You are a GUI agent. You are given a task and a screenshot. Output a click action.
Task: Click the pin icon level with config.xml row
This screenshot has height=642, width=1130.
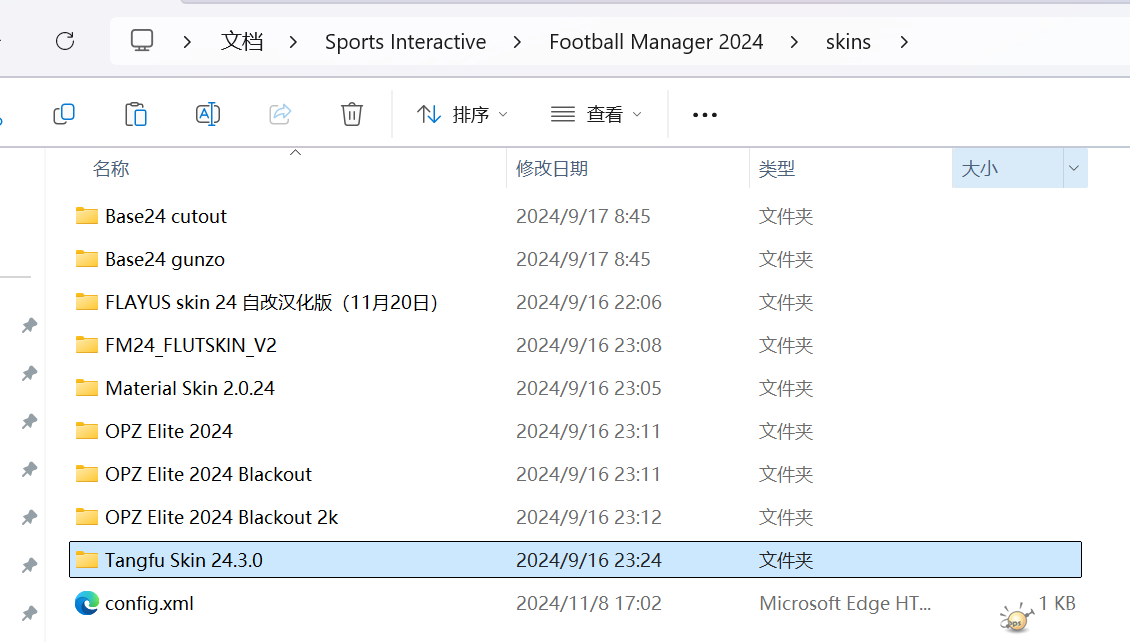point(29,614)
